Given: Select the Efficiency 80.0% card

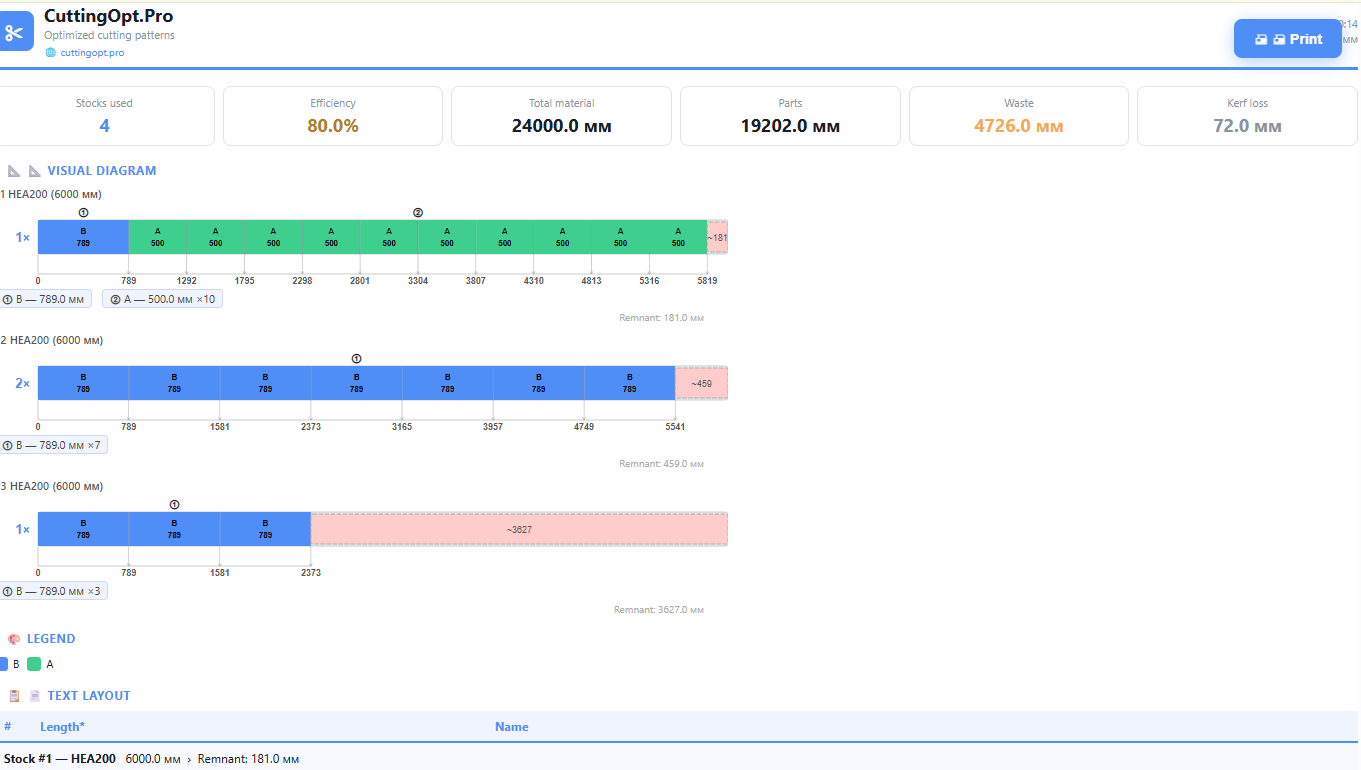Looking at the screenshot, I should coord(333,116).
